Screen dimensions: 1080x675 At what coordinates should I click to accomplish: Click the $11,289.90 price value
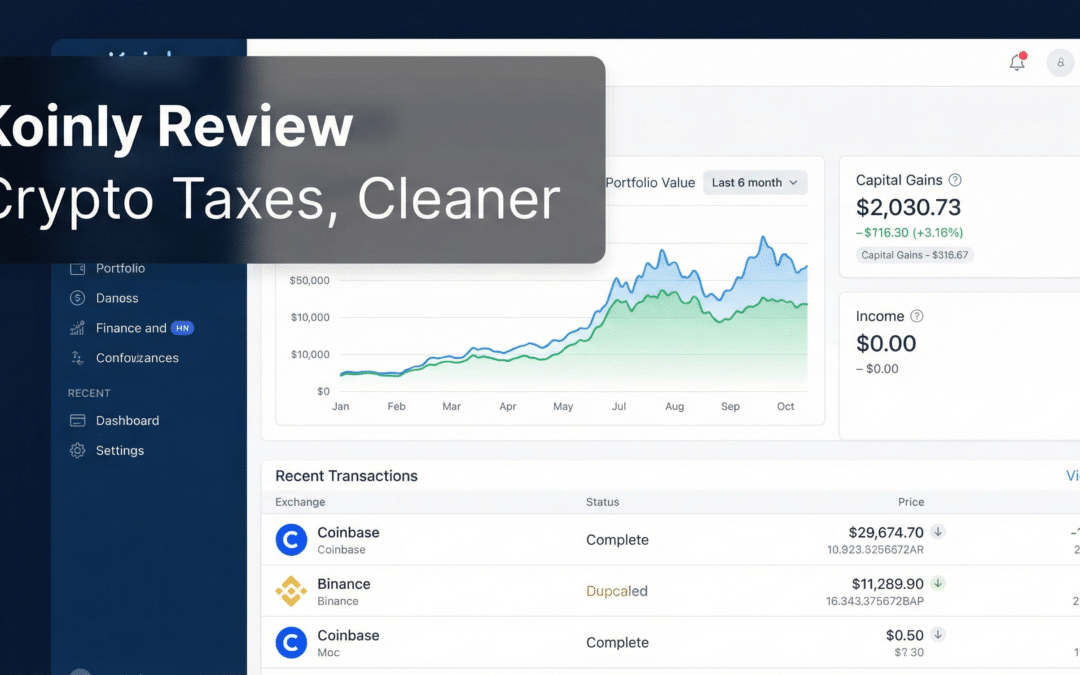coord(887,584)
